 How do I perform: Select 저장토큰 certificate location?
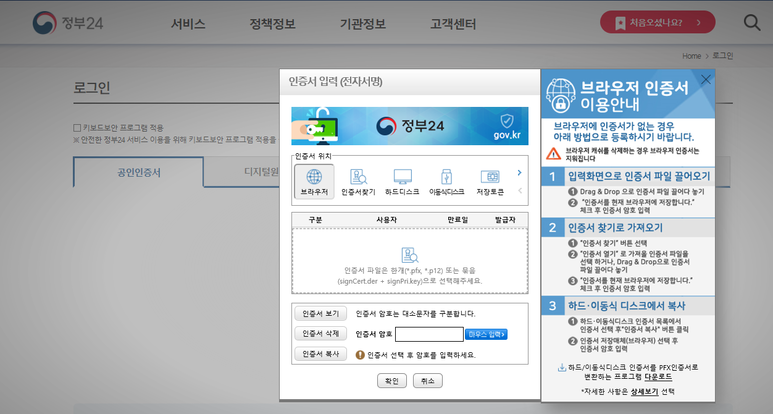[490, 182]
